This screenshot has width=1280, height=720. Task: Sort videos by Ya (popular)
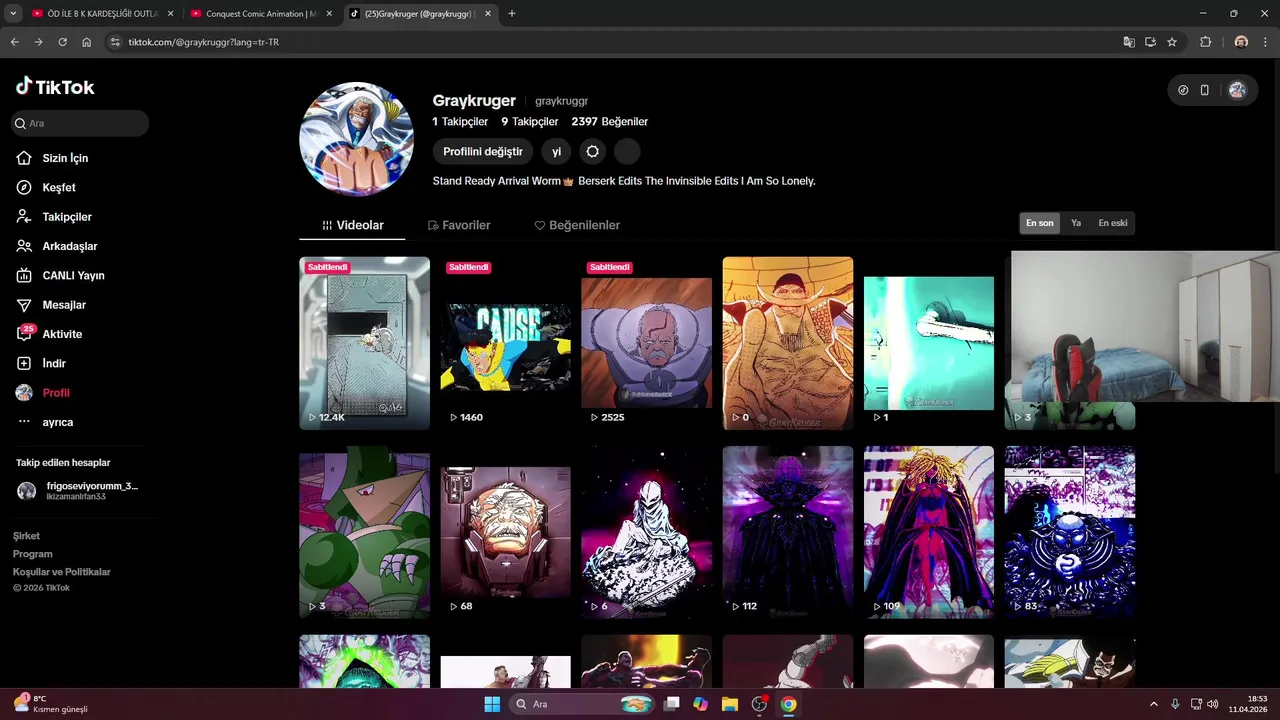click(x=1076, y=223)
